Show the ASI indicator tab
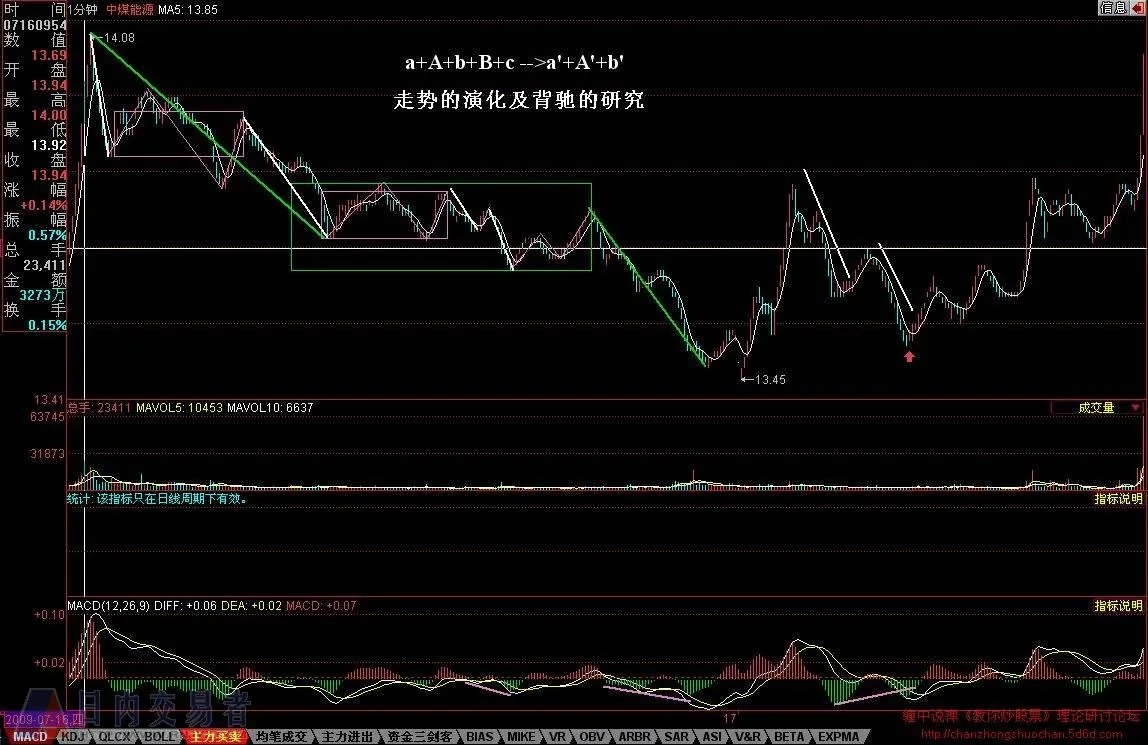1148x745 pixels. (712, 737)
